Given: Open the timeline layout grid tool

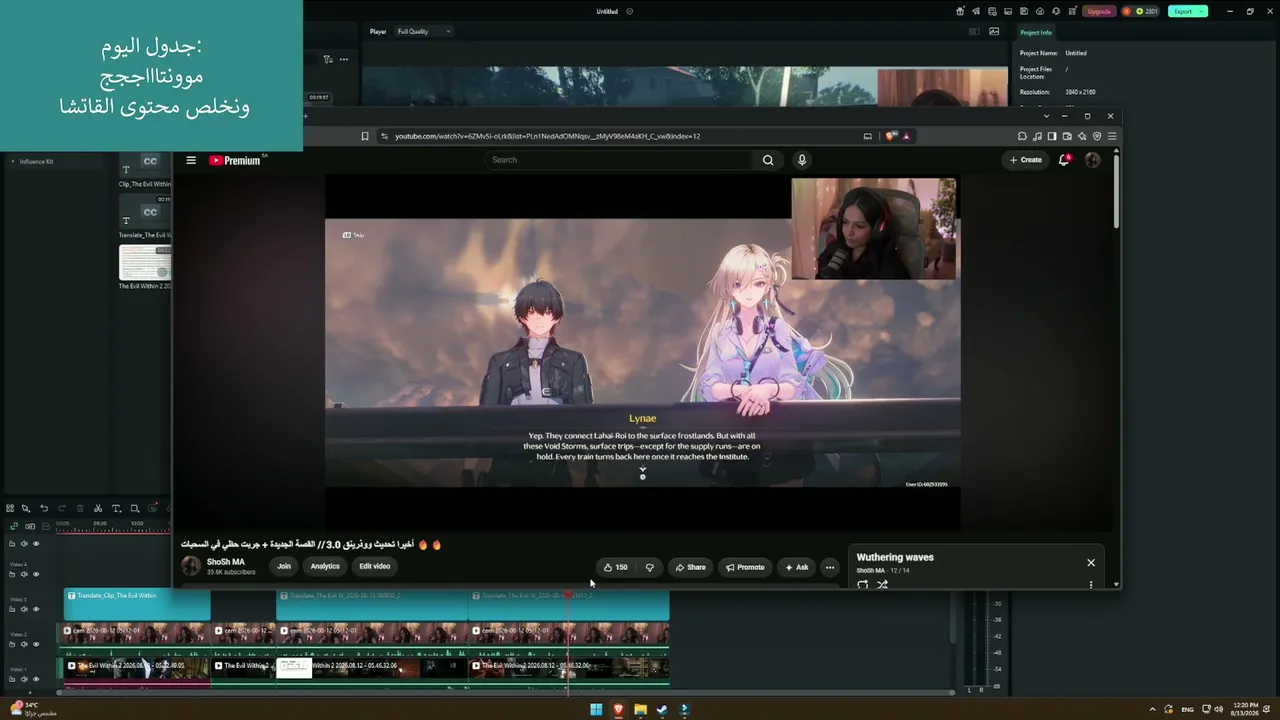Looking at the screenshot, I should pos(10,508).
